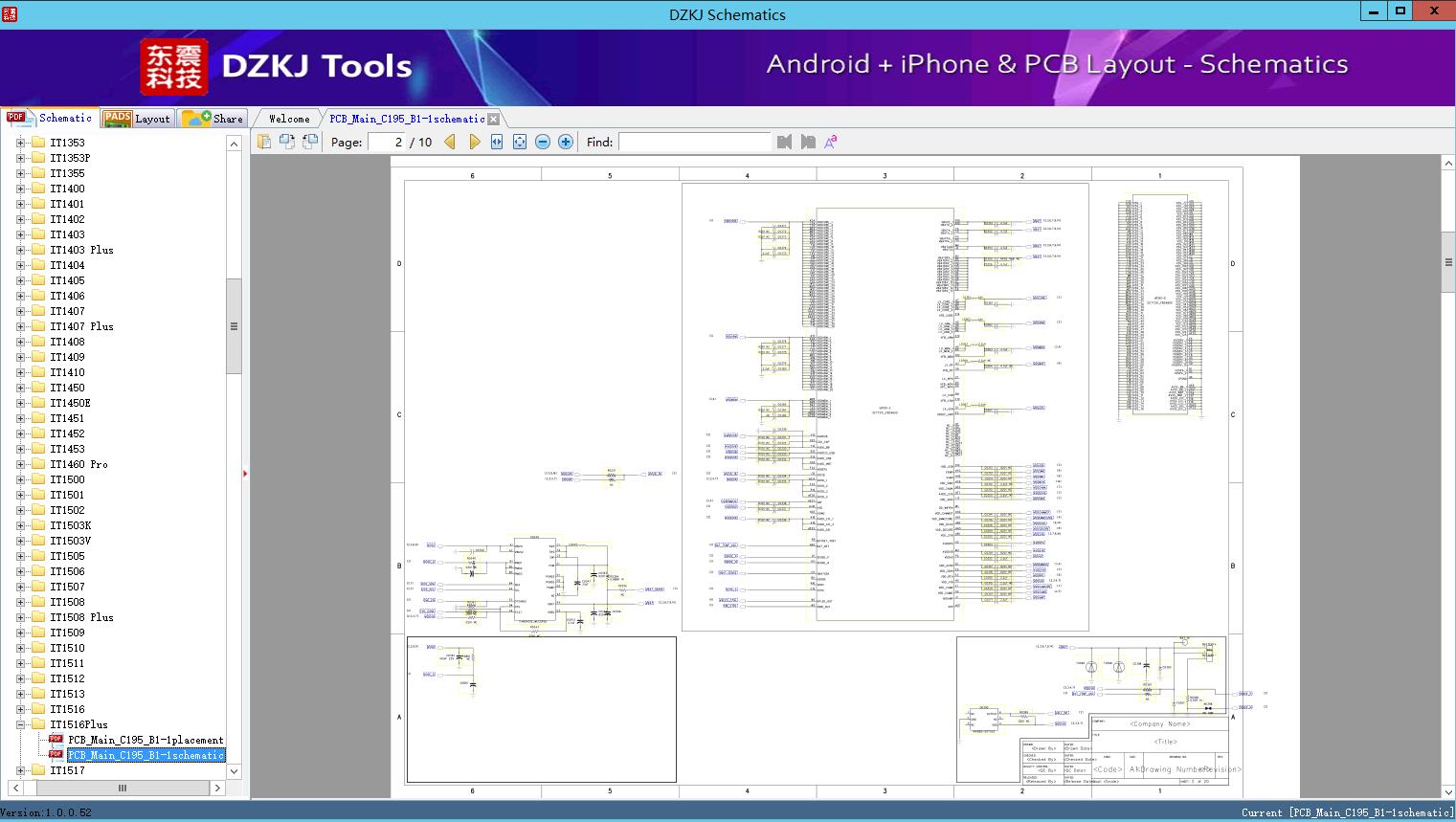Select the IT1353P tree item

[70, 158]
